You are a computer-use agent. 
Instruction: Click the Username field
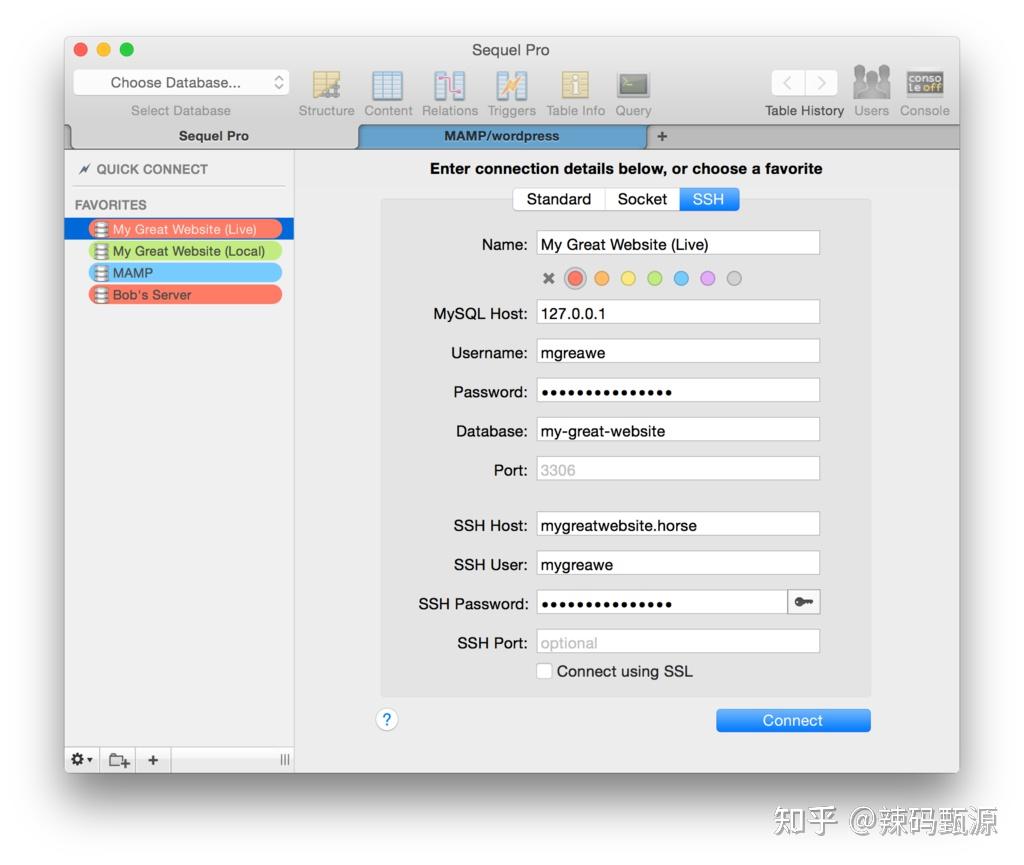(x=678, y=351)
